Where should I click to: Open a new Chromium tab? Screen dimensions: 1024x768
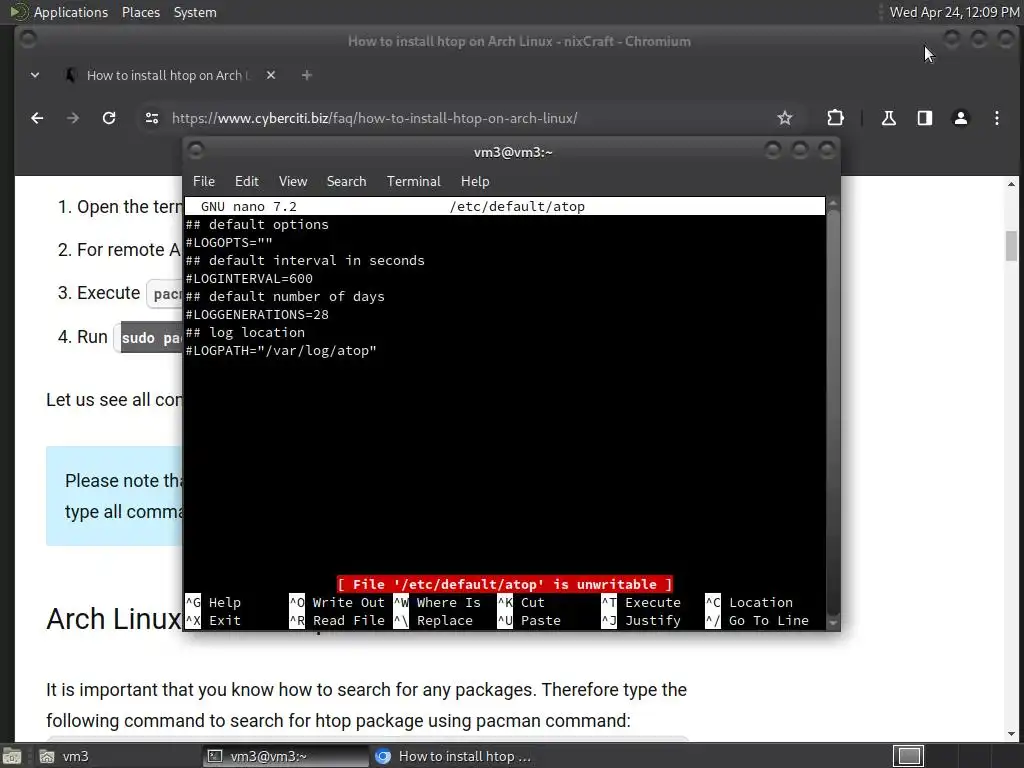(x=306, y=75)
